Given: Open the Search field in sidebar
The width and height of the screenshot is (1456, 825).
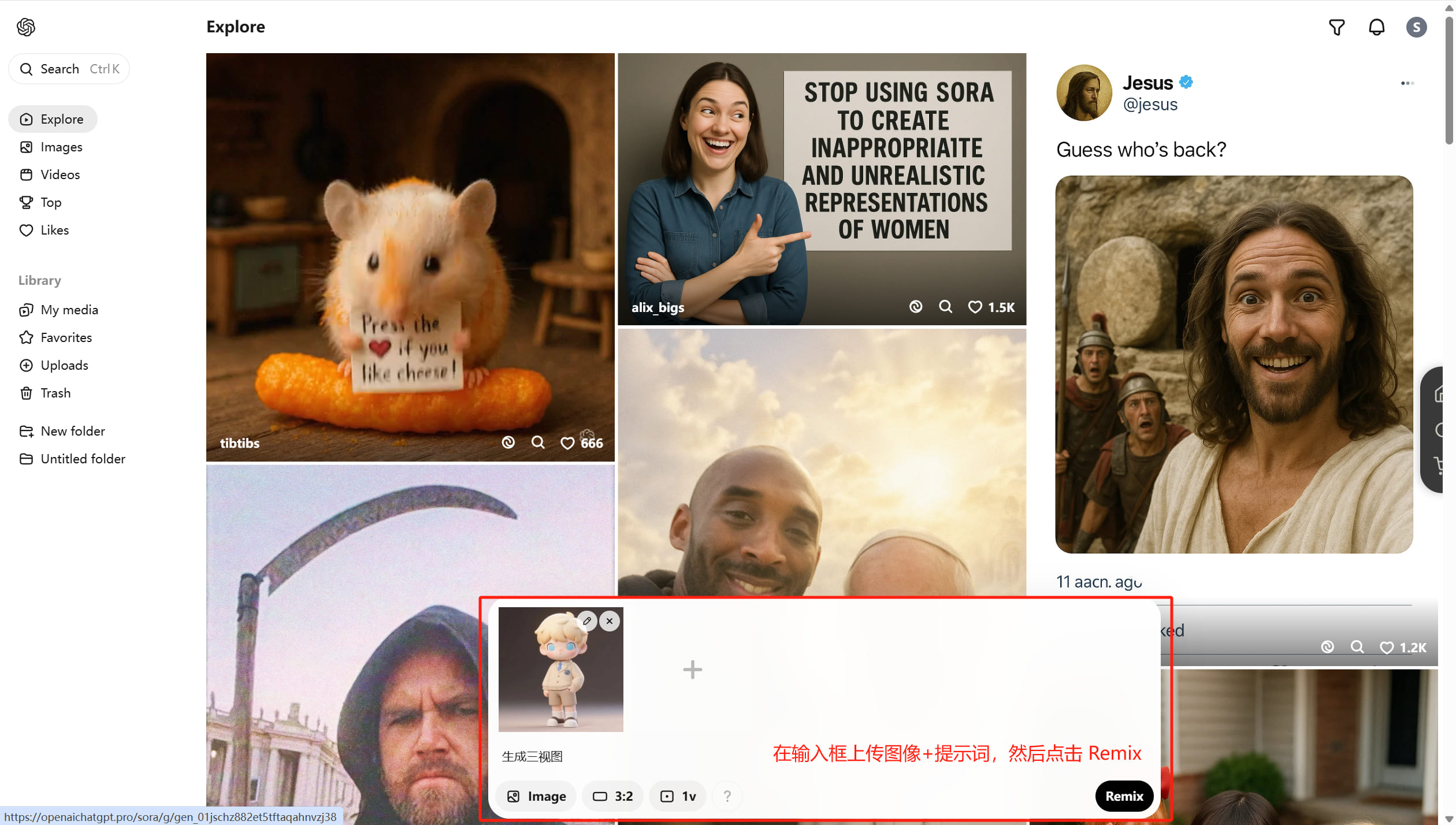Looking at the screenshot, I should [69, 69].
